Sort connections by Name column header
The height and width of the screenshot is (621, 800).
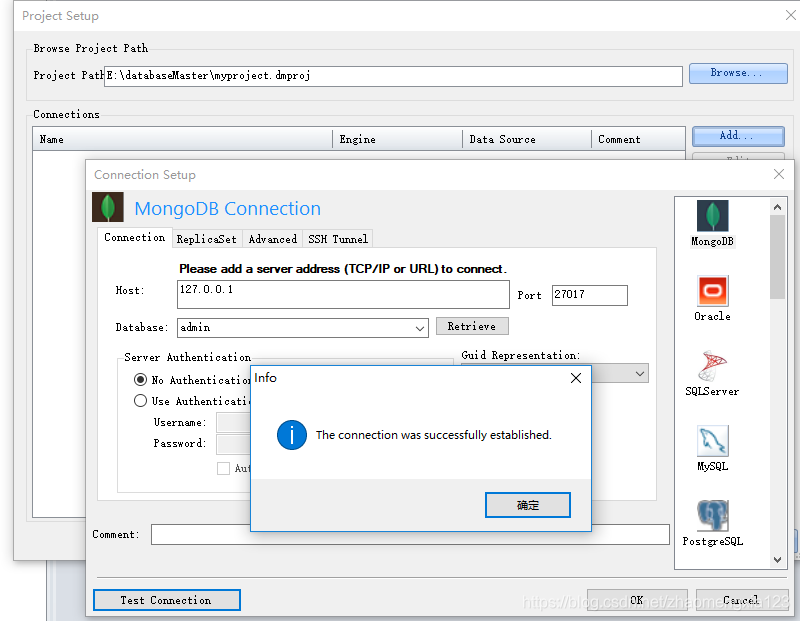click(183, 139)
